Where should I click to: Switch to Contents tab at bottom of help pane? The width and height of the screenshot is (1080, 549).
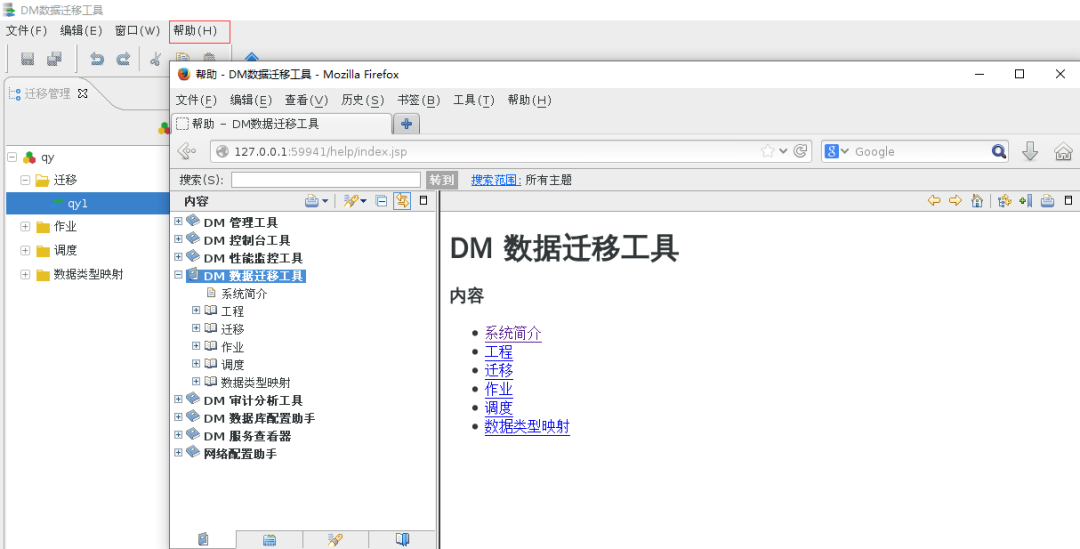tap(202, 540)
